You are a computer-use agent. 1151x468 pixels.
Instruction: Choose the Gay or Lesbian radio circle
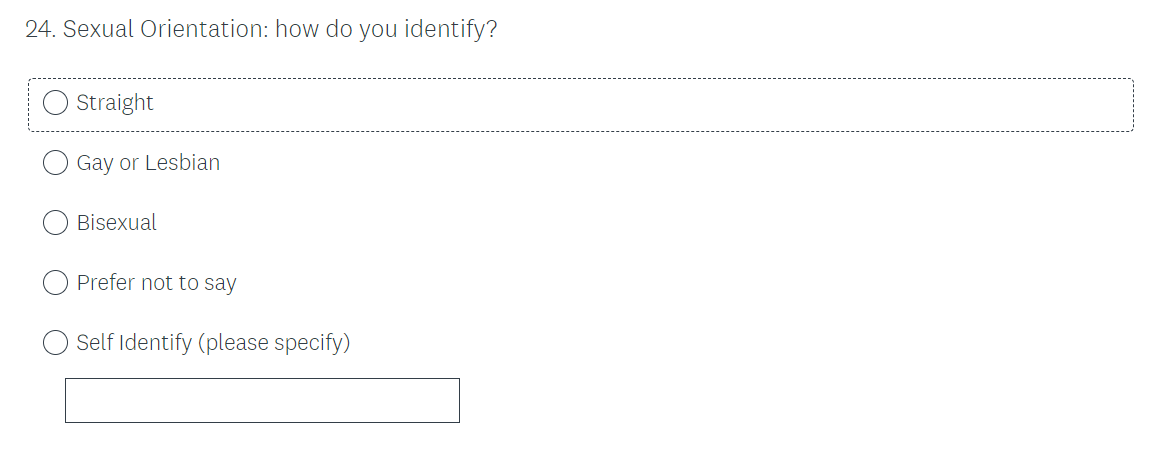click(56, 163)
